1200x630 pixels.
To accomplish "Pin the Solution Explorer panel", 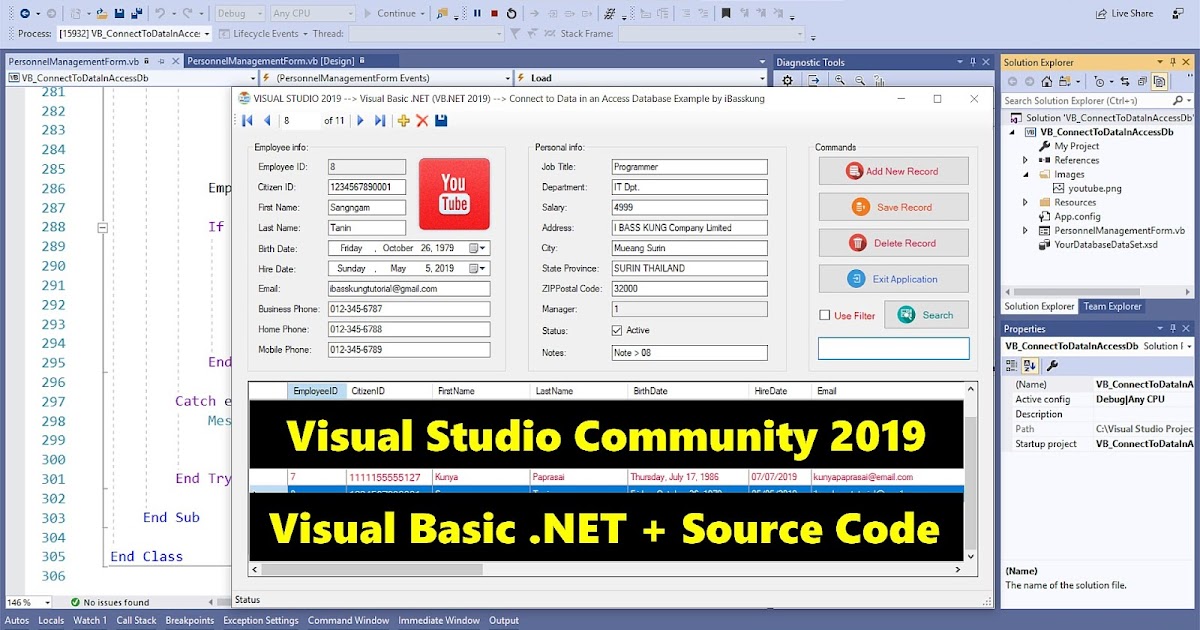I will pos(1173,61).
